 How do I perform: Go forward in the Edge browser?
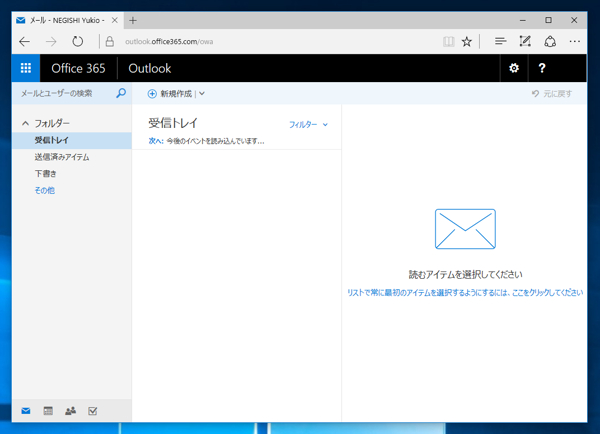[51, 41]
